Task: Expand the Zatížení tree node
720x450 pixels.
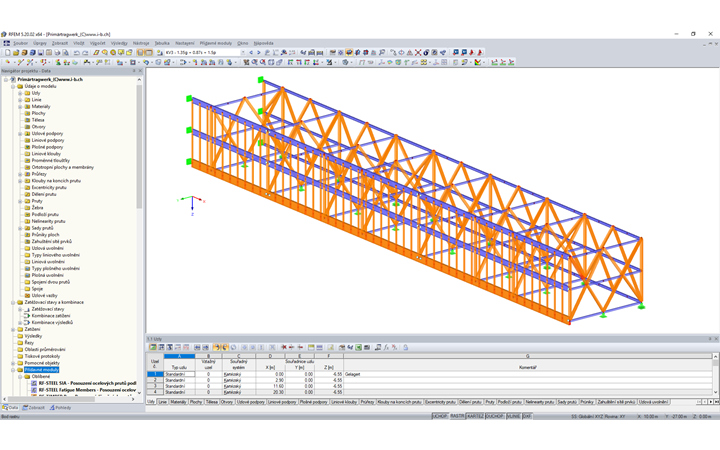Action: pos(13,329)
